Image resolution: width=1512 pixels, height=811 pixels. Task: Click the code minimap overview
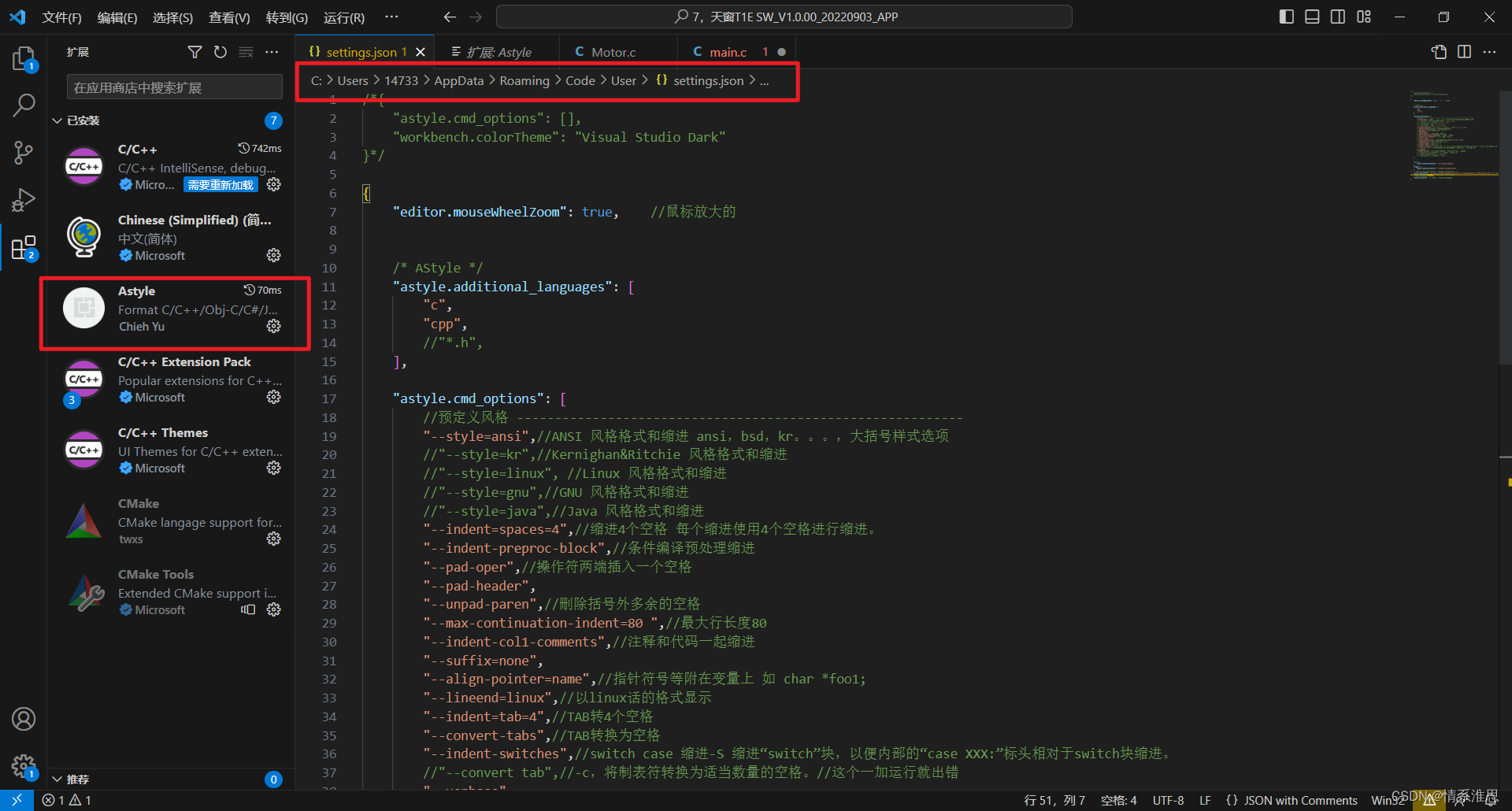tap(1454, 135)
